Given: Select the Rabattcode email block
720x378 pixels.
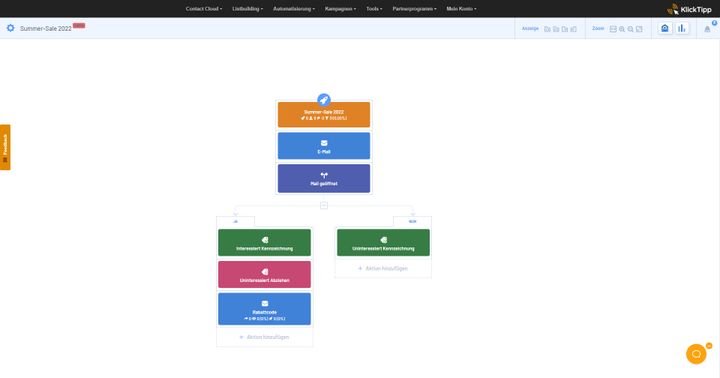Looking at the screenshot, I should click(264, 309).
